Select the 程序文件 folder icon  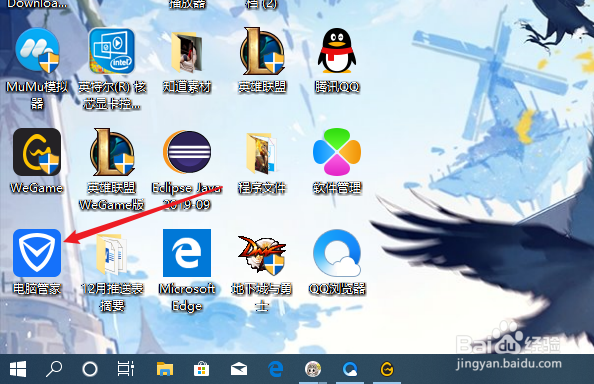[x=261, y=153]
